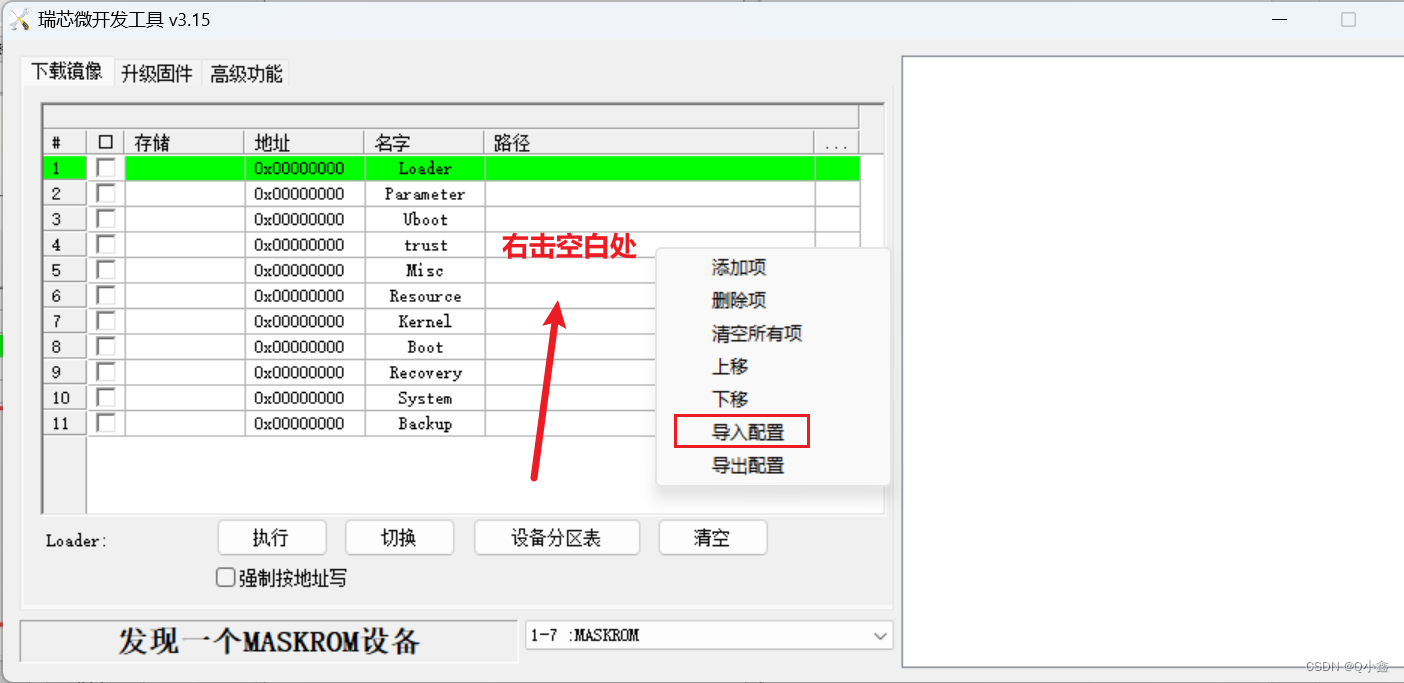Click the 路径 column header
The image size is (1404, 683).
(x=649, y=143)
